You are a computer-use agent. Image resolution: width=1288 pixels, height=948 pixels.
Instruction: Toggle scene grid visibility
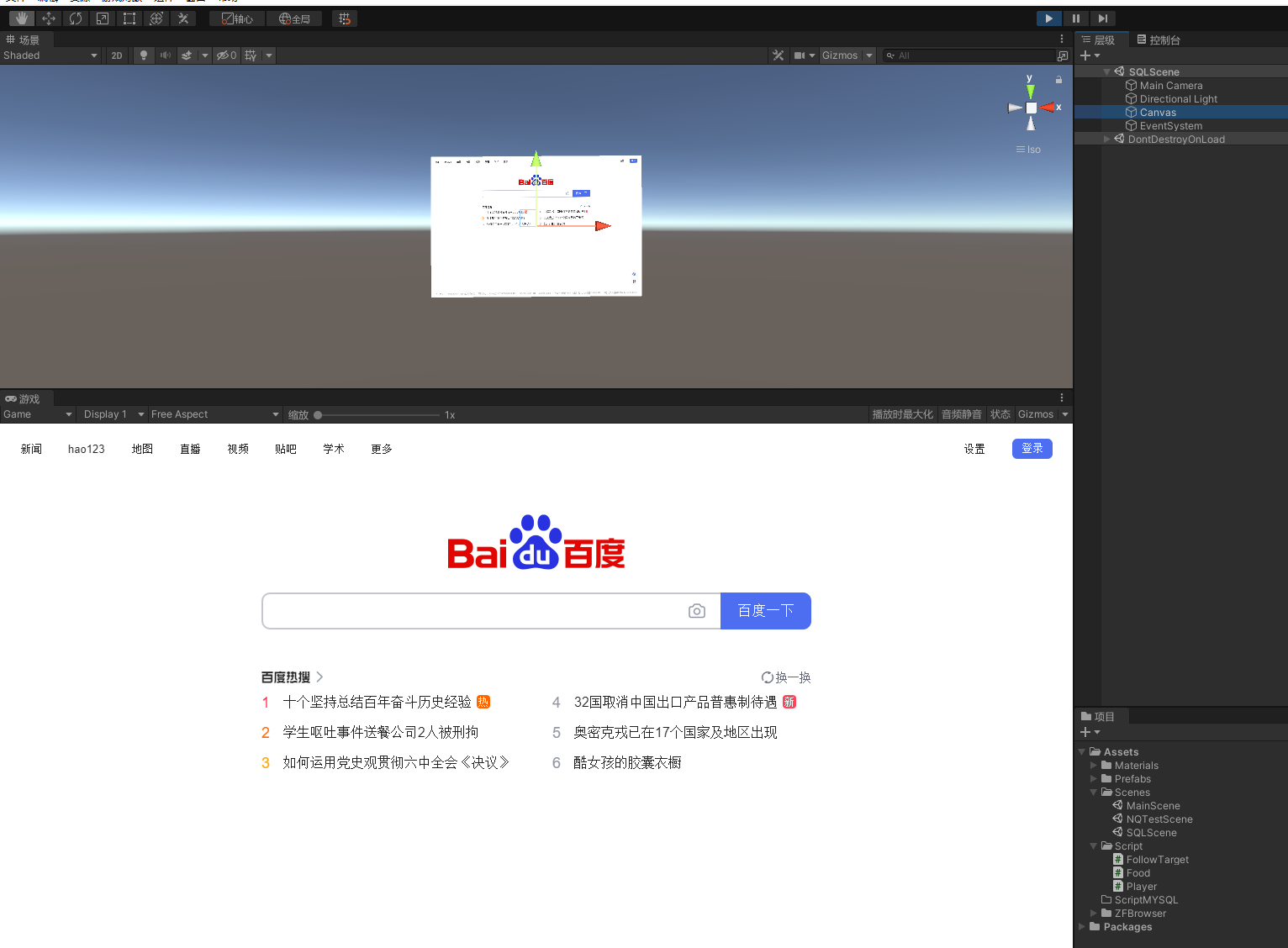coord(251,55)
